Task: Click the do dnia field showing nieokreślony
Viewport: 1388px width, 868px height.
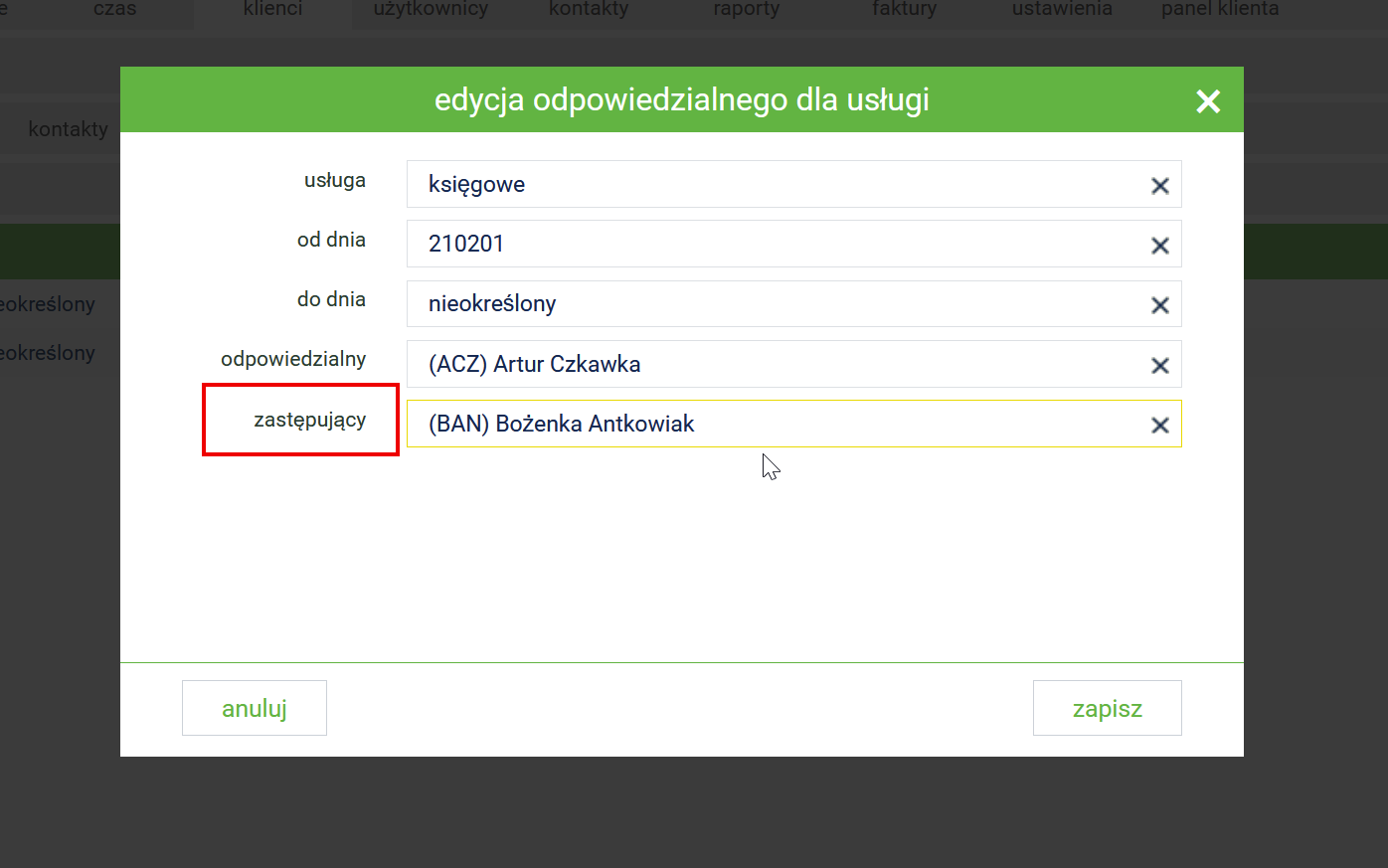Action: [776, 304]
